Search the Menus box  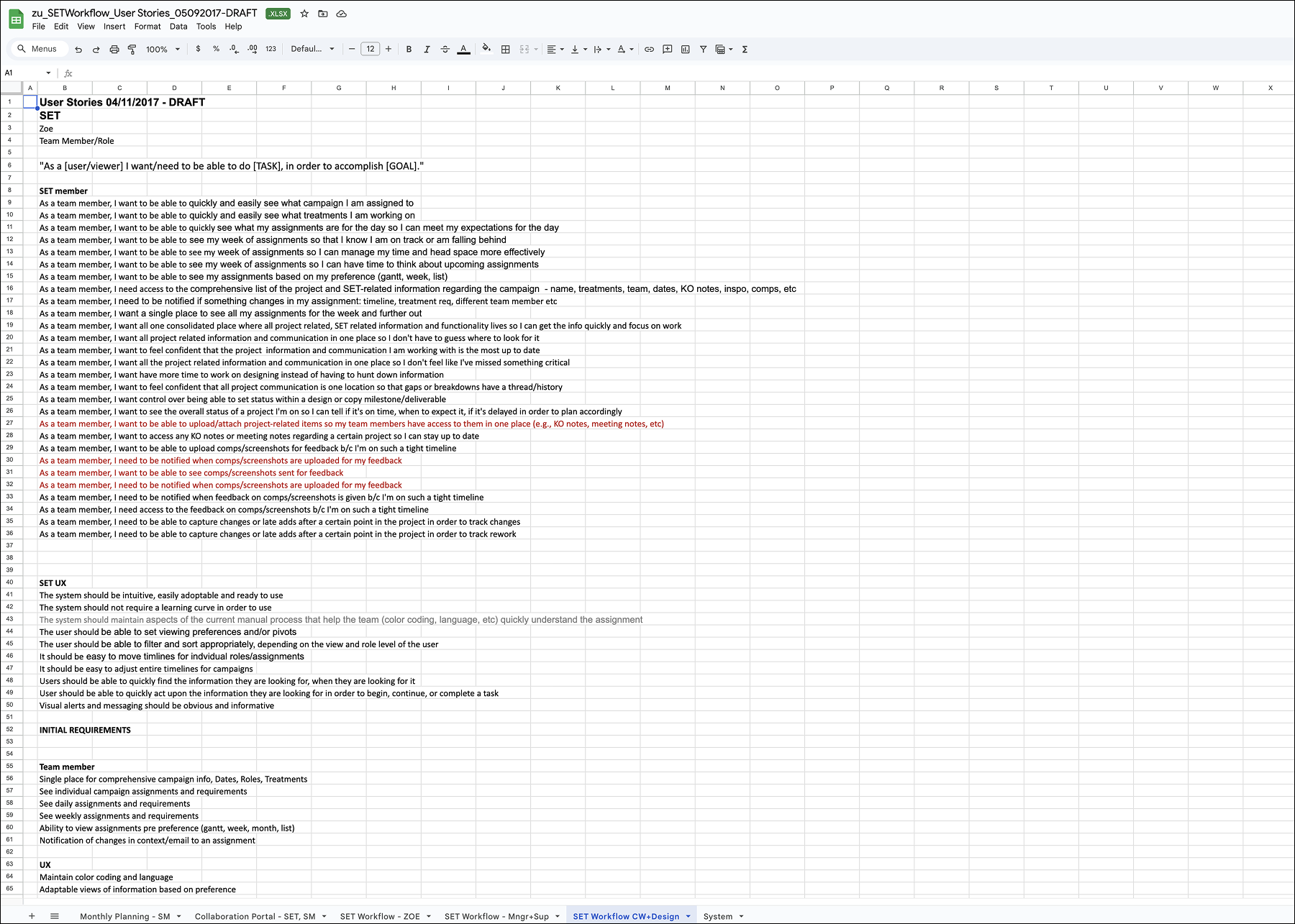point(38,49)
